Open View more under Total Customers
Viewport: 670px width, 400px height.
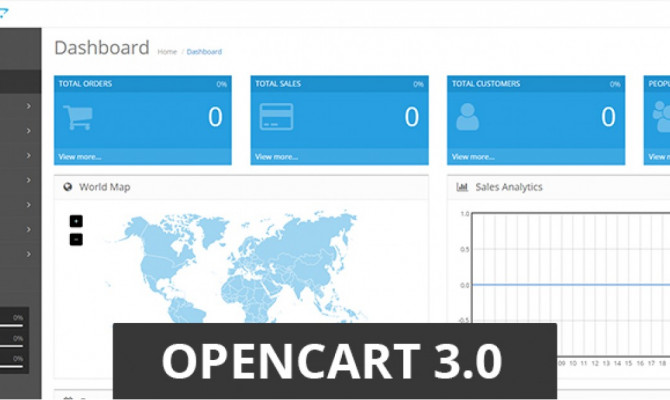[473, 157]
